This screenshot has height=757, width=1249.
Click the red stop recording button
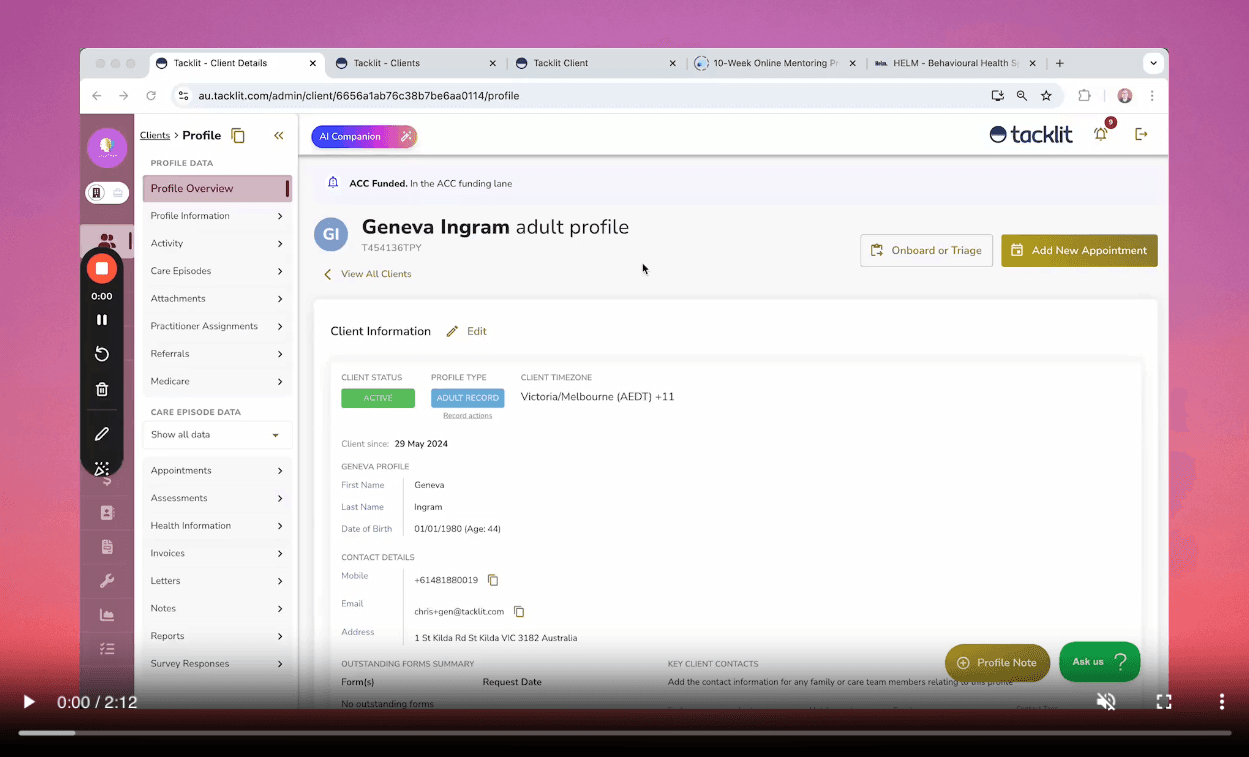point(102,268)
